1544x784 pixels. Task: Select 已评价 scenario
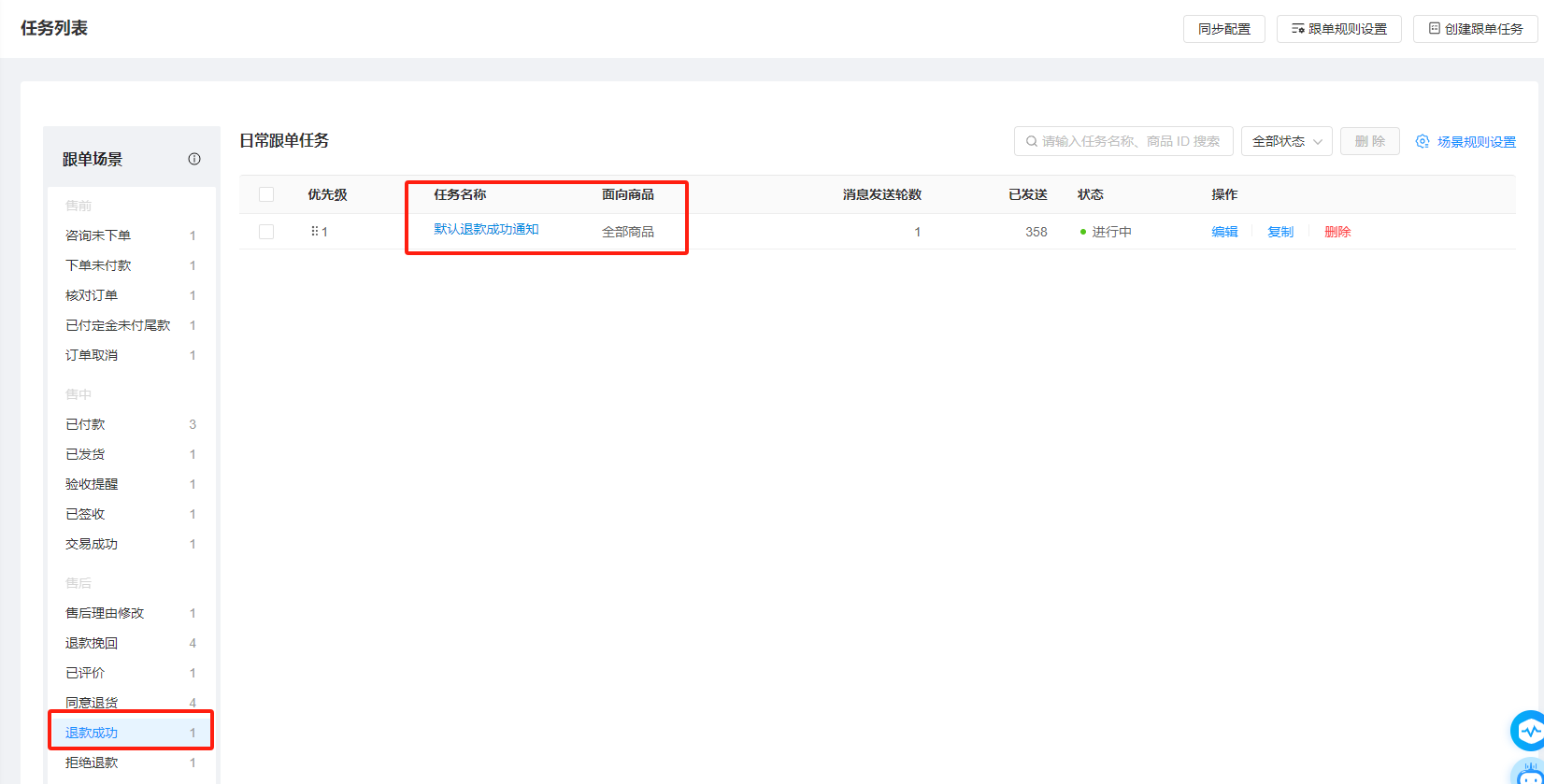[x=131, y=673]
